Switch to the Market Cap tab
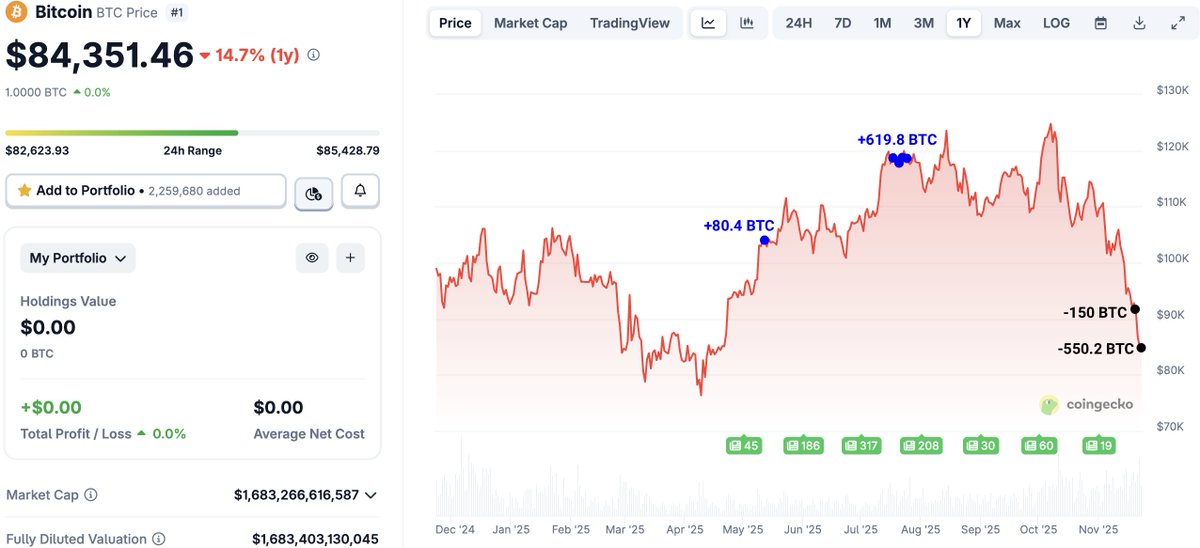This screenshot has height=548, width=1200. point(529,23)
